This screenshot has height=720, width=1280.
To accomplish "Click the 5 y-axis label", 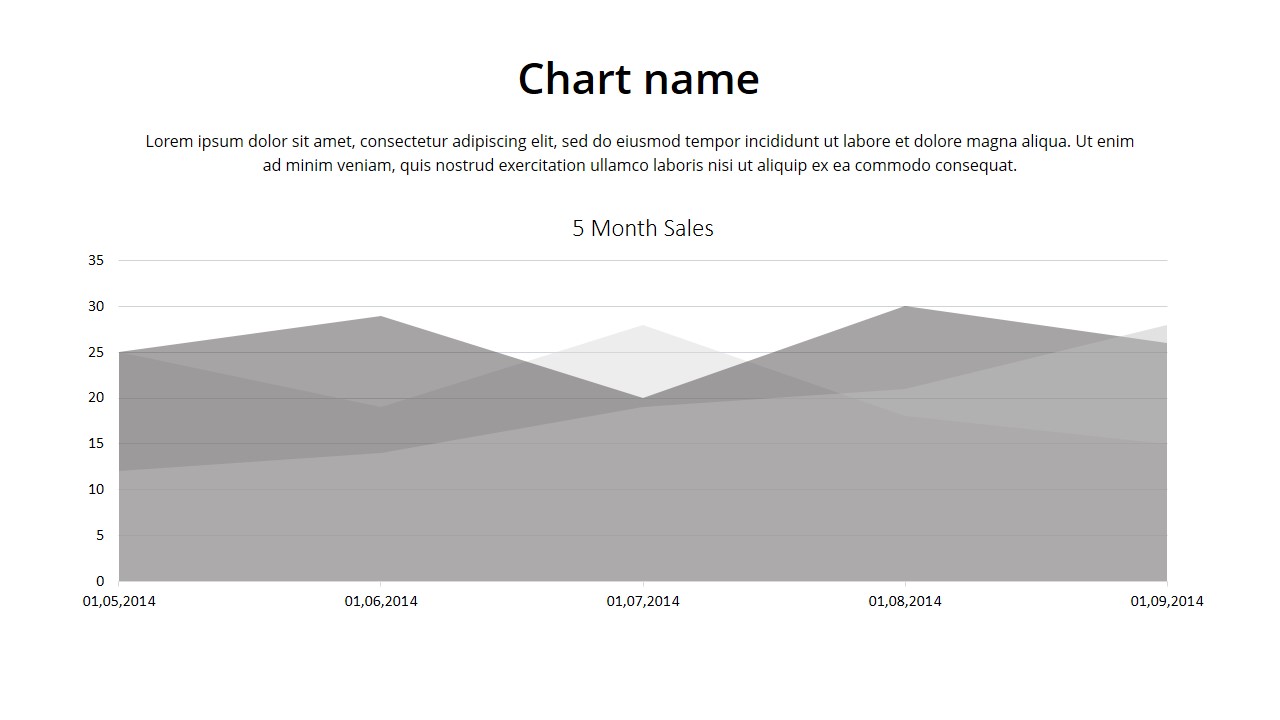I will 100,535.
